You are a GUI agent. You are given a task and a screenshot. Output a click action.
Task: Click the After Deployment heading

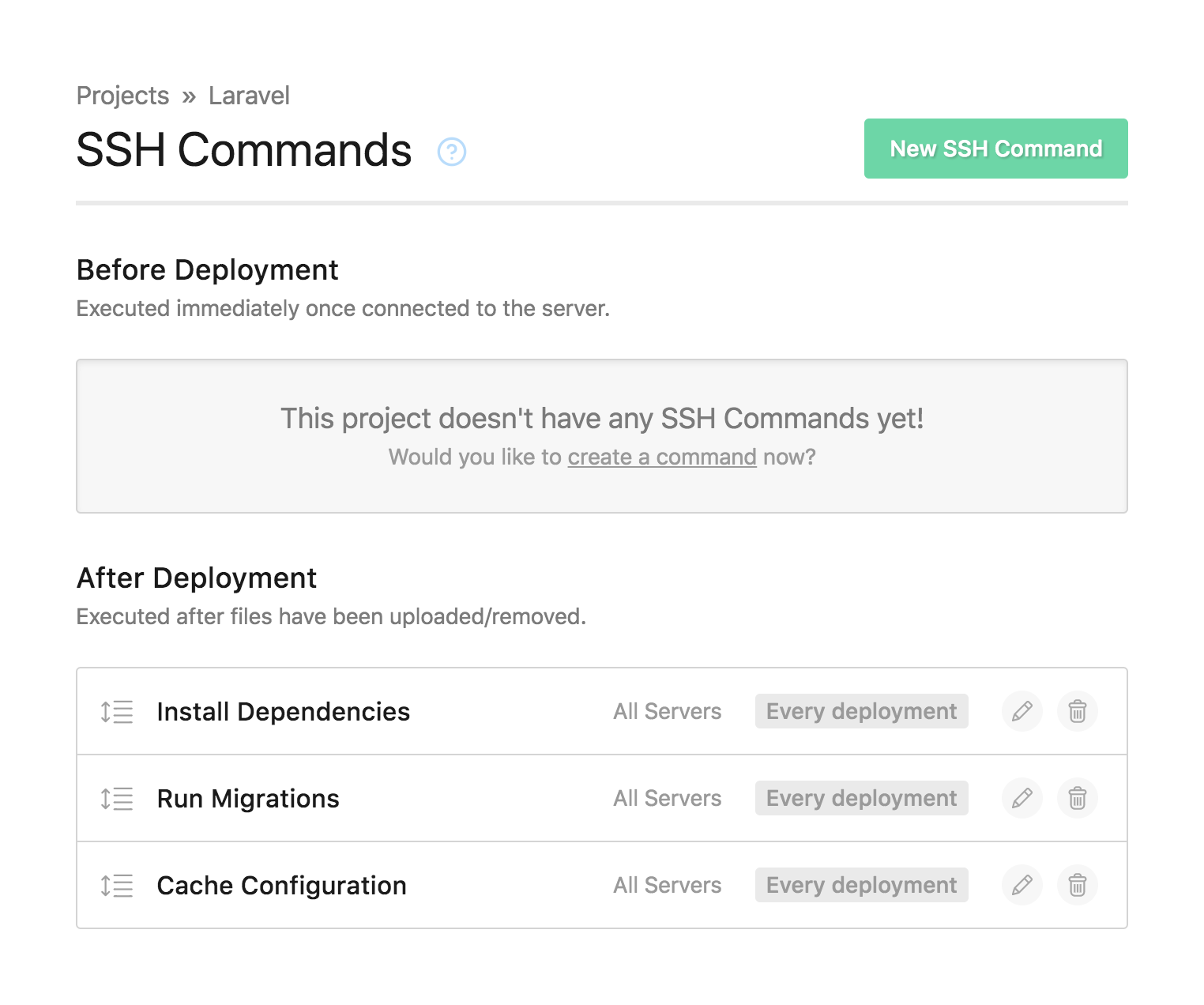click(197, 578)
